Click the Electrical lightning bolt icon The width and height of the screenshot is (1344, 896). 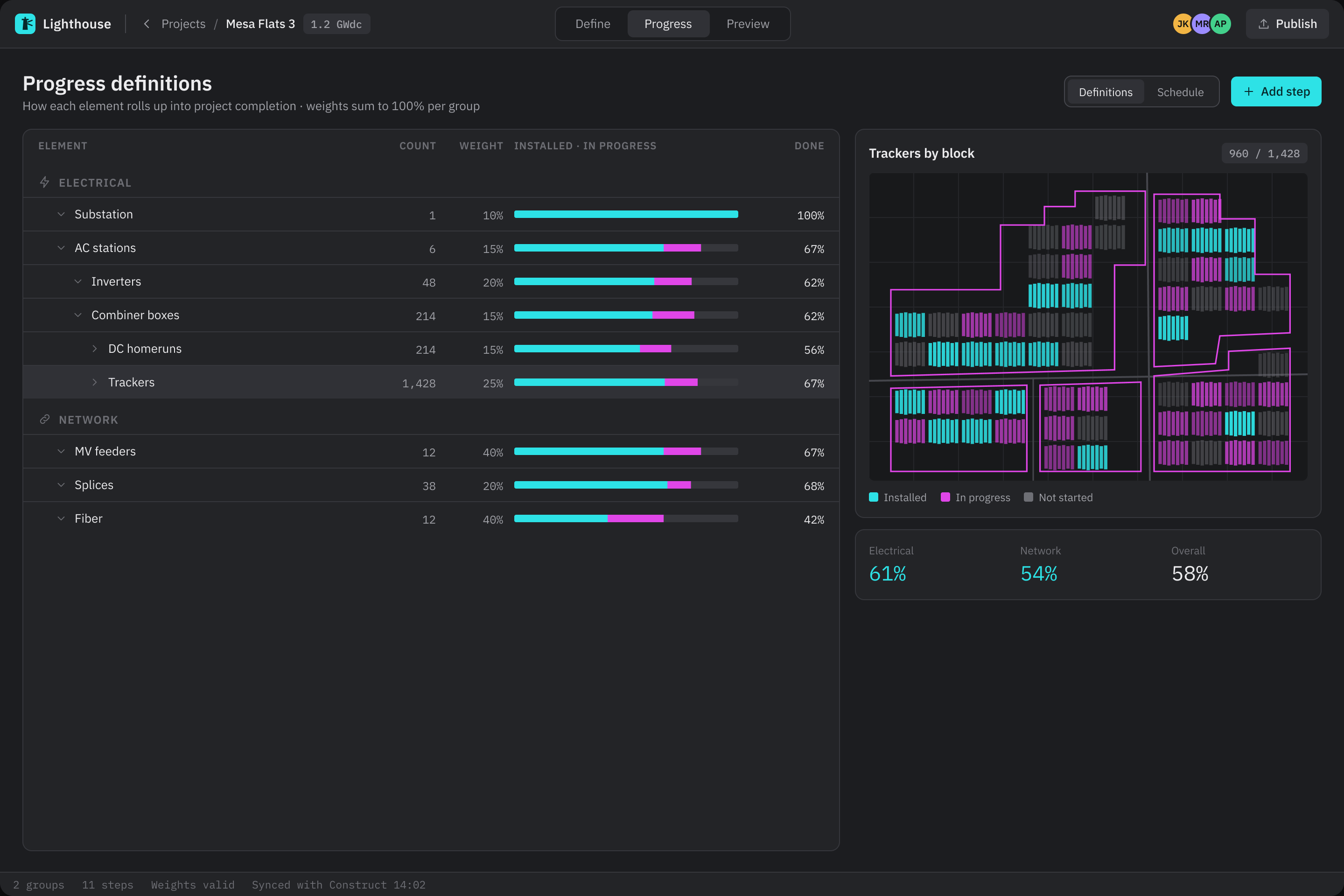(45, 182)
